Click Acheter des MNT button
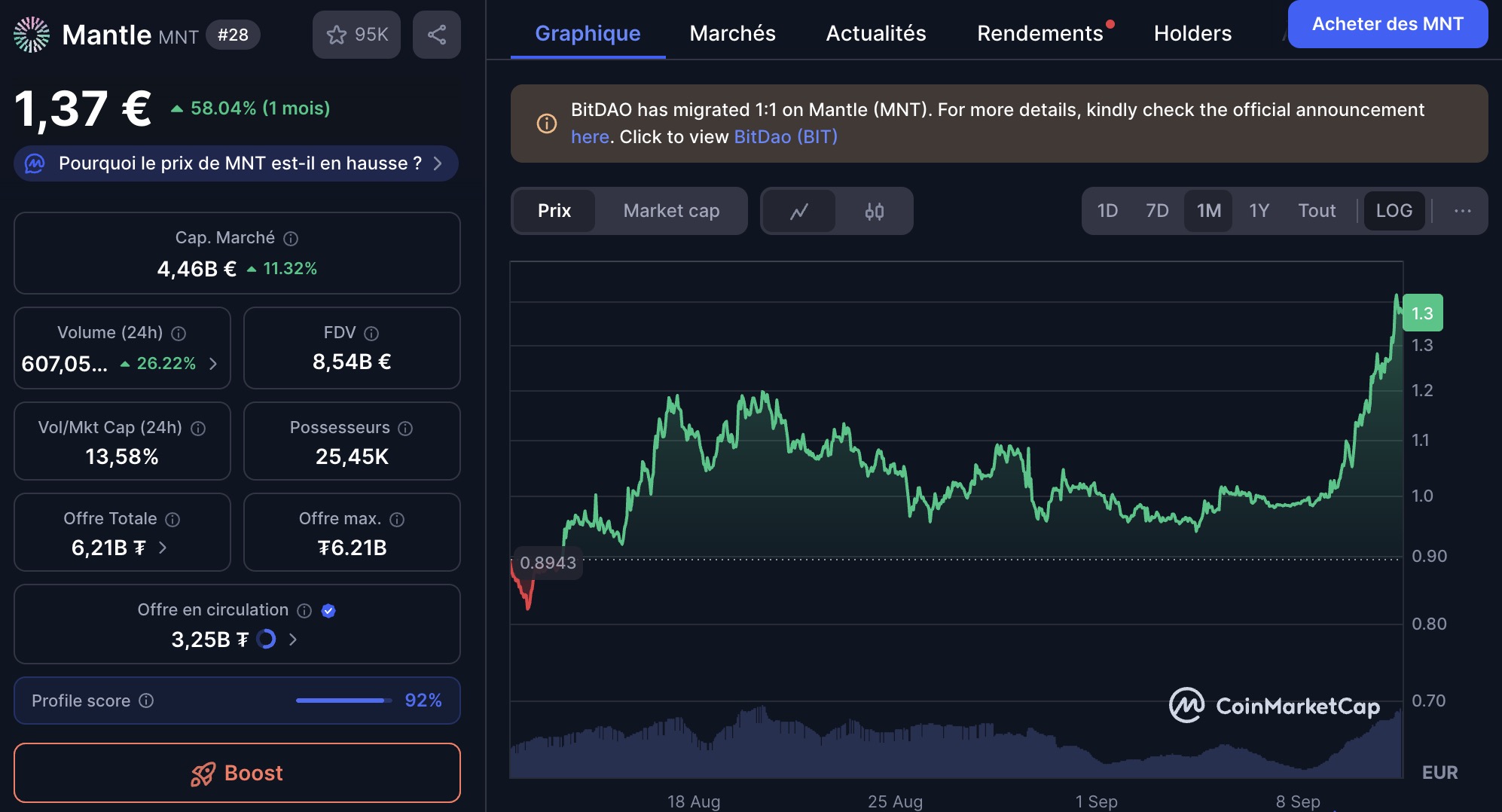The width and height of the screenshot is (1502, 812). tap(1388, 24)
